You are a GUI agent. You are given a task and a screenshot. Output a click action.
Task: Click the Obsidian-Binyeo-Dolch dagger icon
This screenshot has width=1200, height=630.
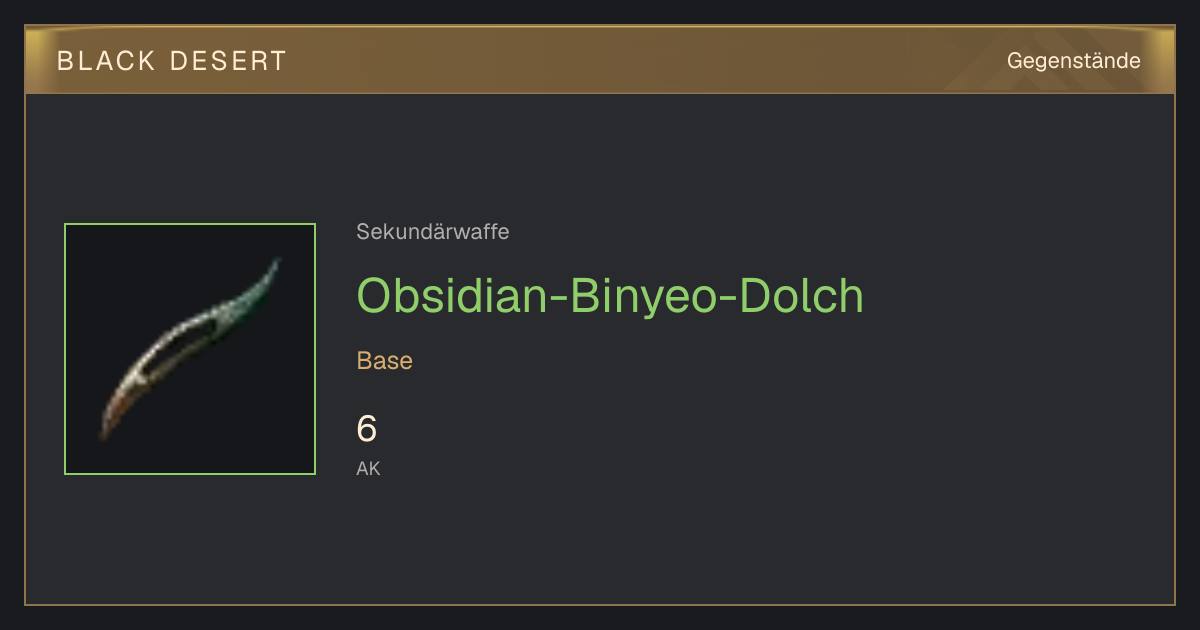(190, 349)
